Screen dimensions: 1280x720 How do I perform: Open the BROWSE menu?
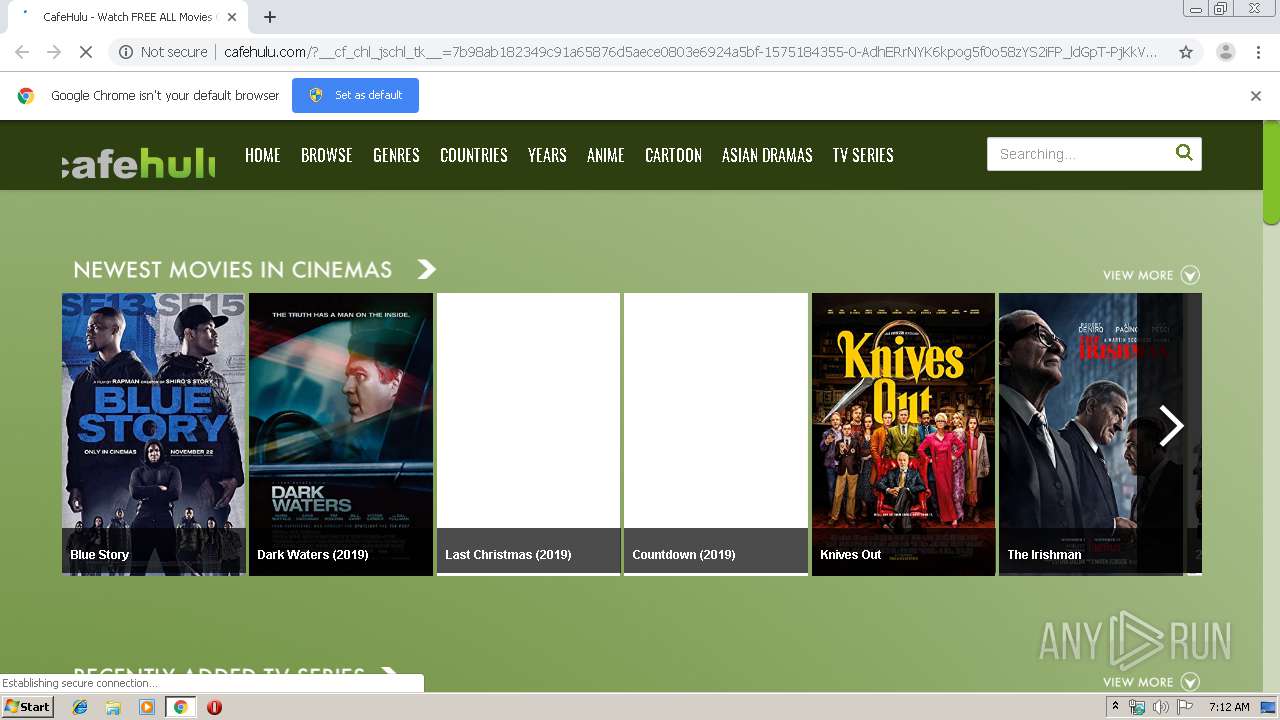pos(327,155)
